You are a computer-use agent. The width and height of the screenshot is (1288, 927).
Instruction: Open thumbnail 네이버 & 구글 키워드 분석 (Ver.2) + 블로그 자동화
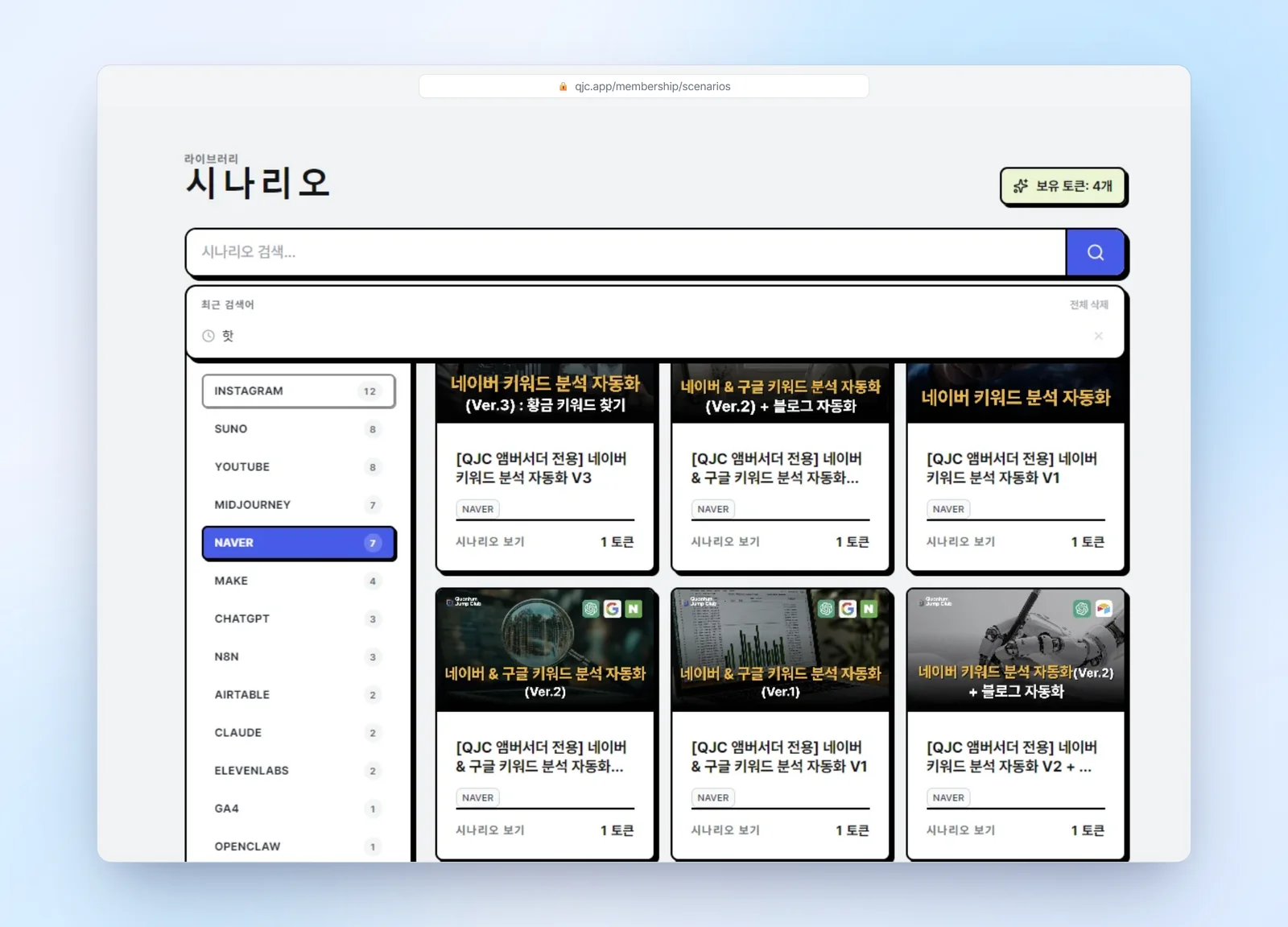(780, 393)
